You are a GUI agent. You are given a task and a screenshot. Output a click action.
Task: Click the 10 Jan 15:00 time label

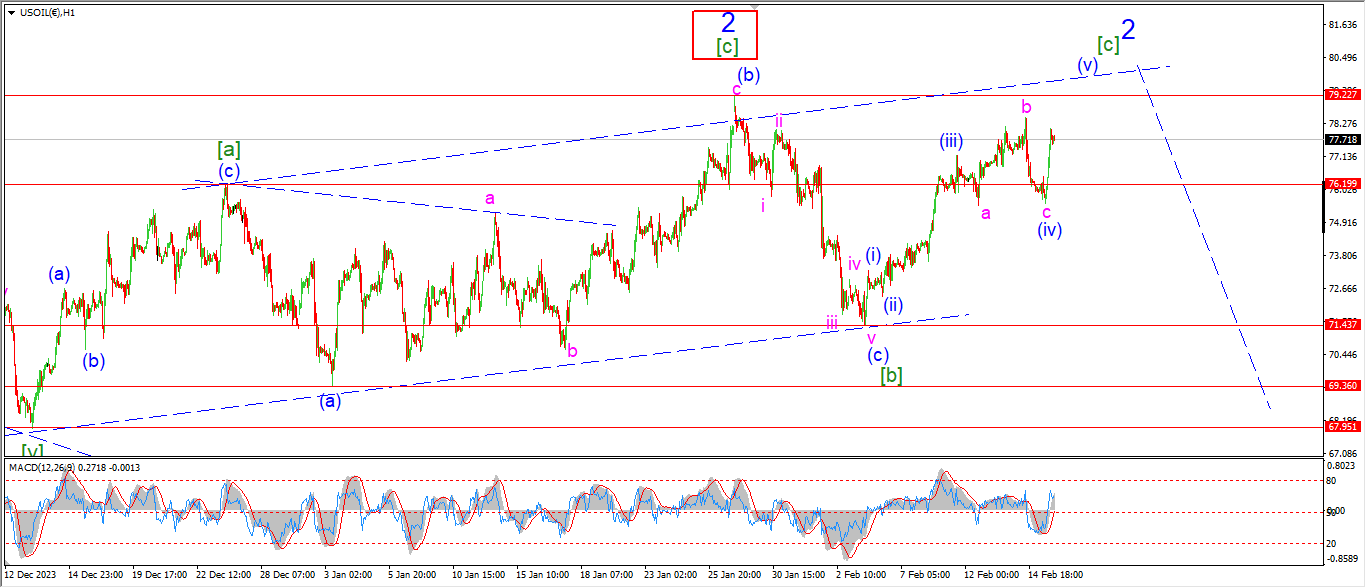pos(479,575)
